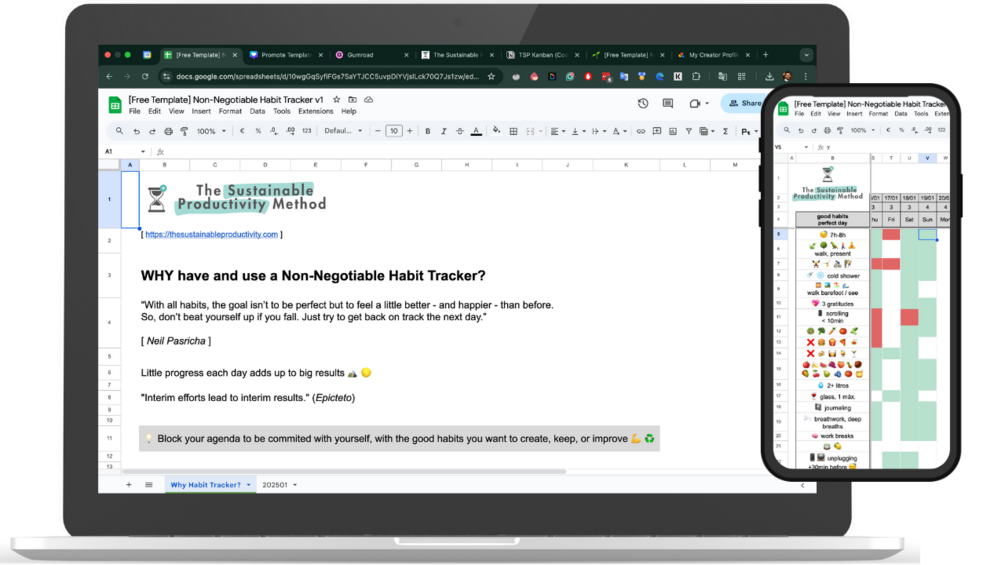Toggle the create filter funnel in laptop toolbar

[x=688, y=131]
